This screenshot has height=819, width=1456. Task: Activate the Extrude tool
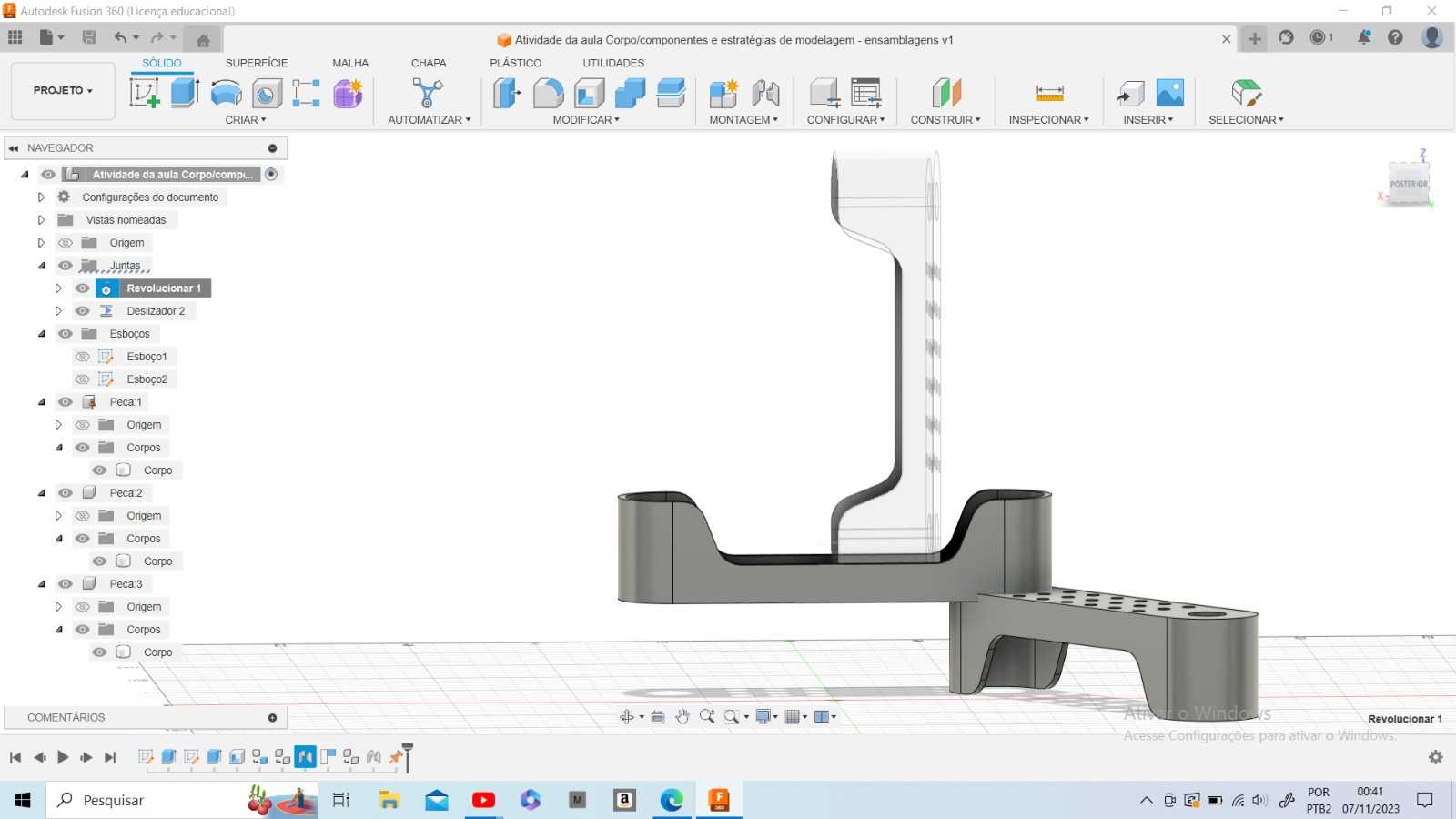tap(185, 93)
